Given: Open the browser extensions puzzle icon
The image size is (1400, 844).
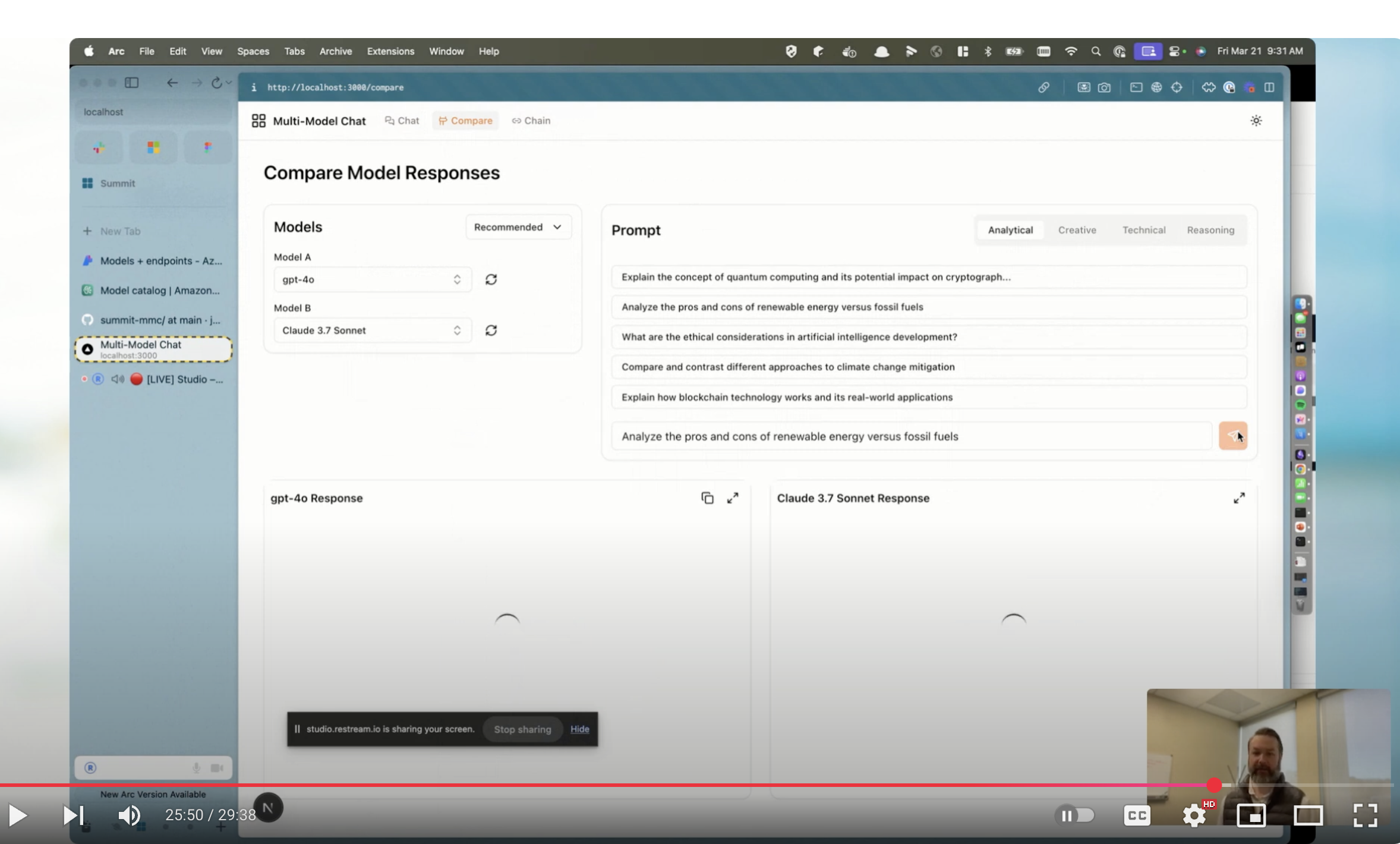Looking at the screenshot, I should click(1209, 87).
